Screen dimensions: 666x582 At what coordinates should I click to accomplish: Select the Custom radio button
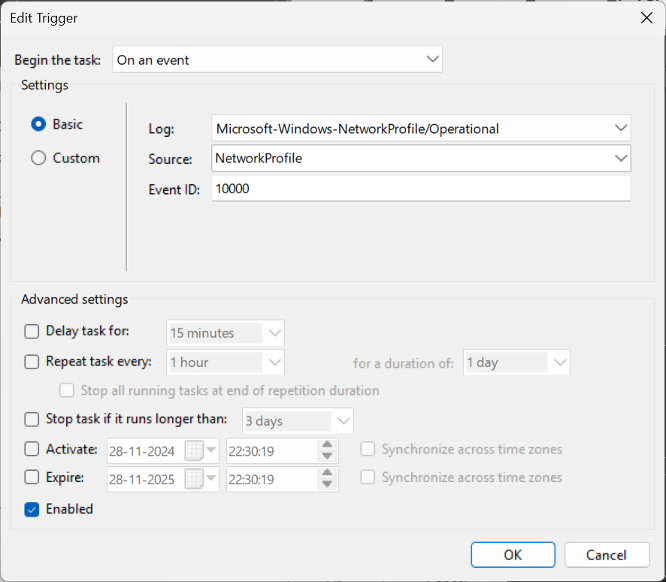coord(38,158)
